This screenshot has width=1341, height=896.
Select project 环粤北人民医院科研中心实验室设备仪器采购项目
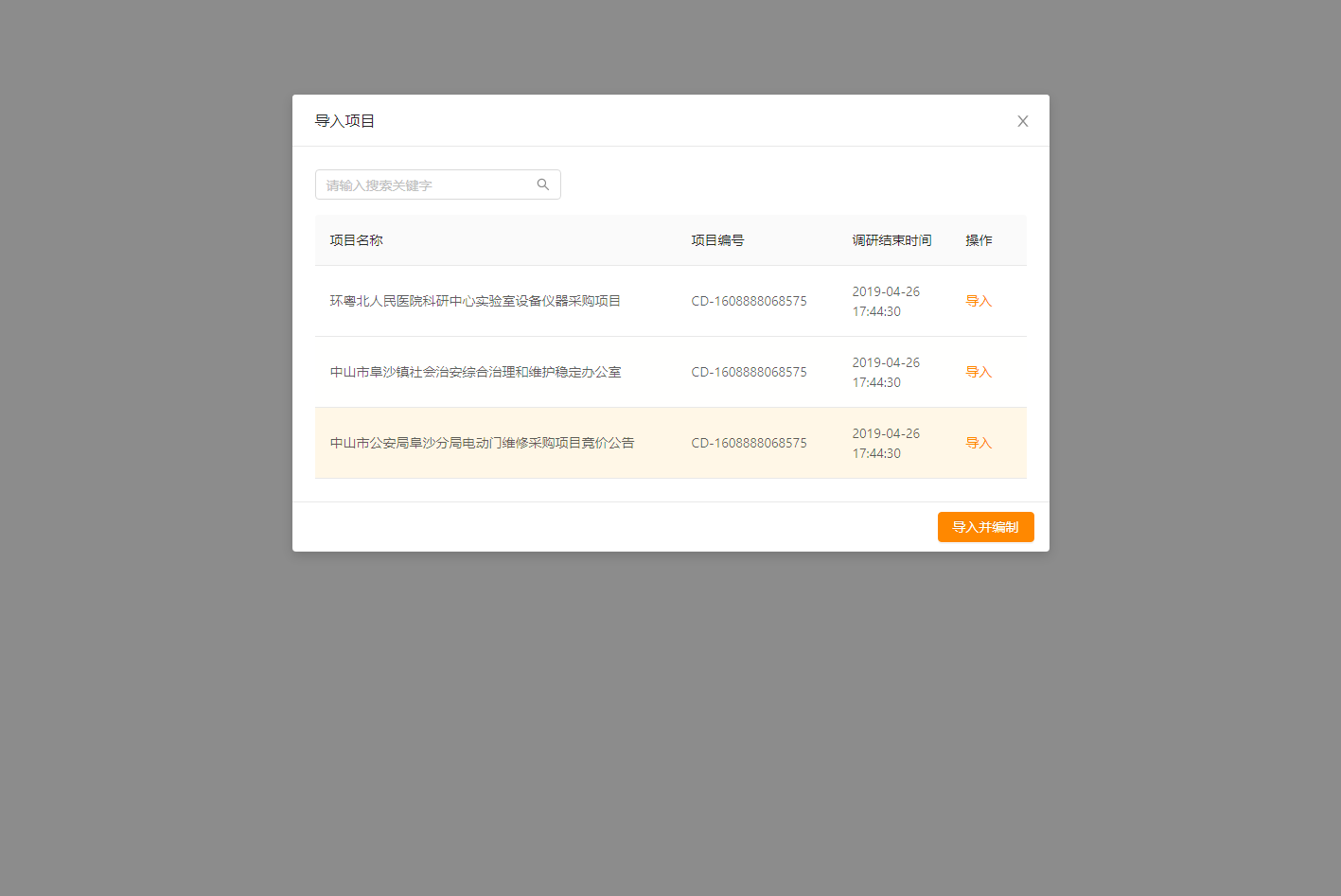[475, 301]
